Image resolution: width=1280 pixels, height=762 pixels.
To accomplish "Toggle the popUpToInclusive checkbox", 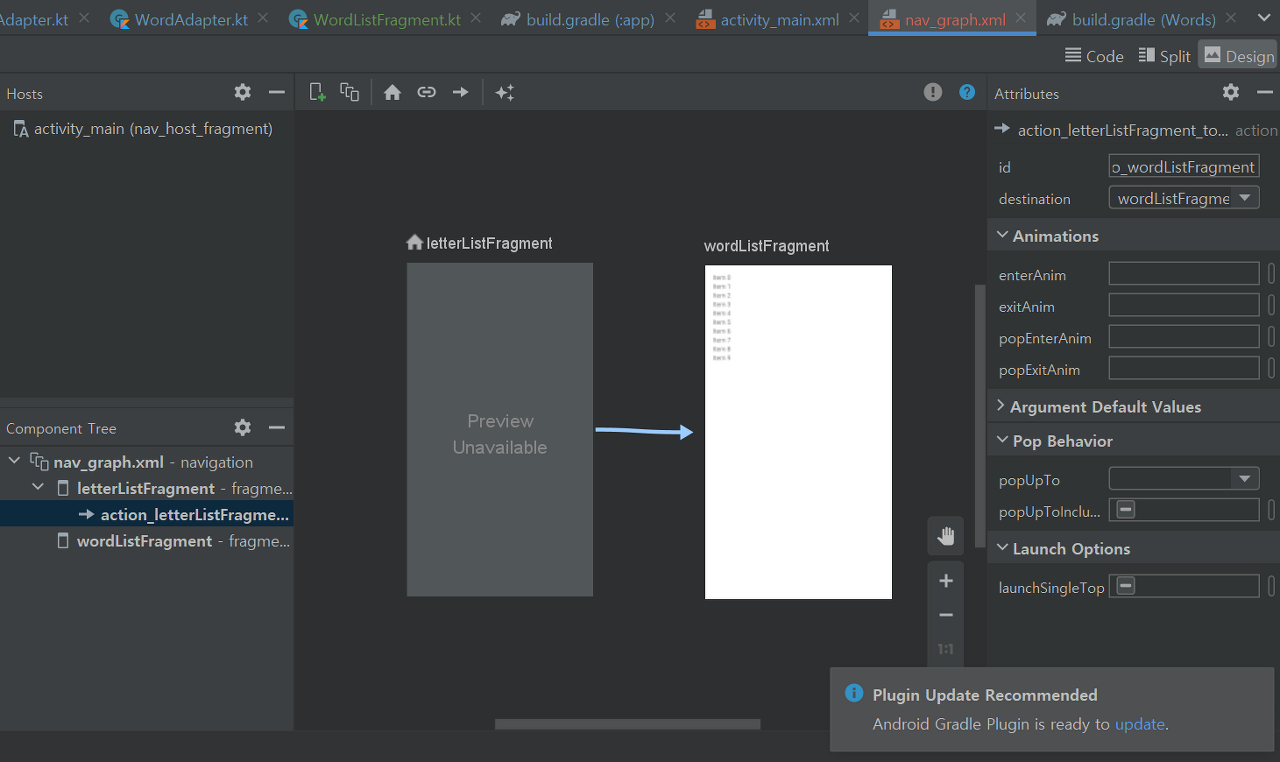I will coord(1126,510).
